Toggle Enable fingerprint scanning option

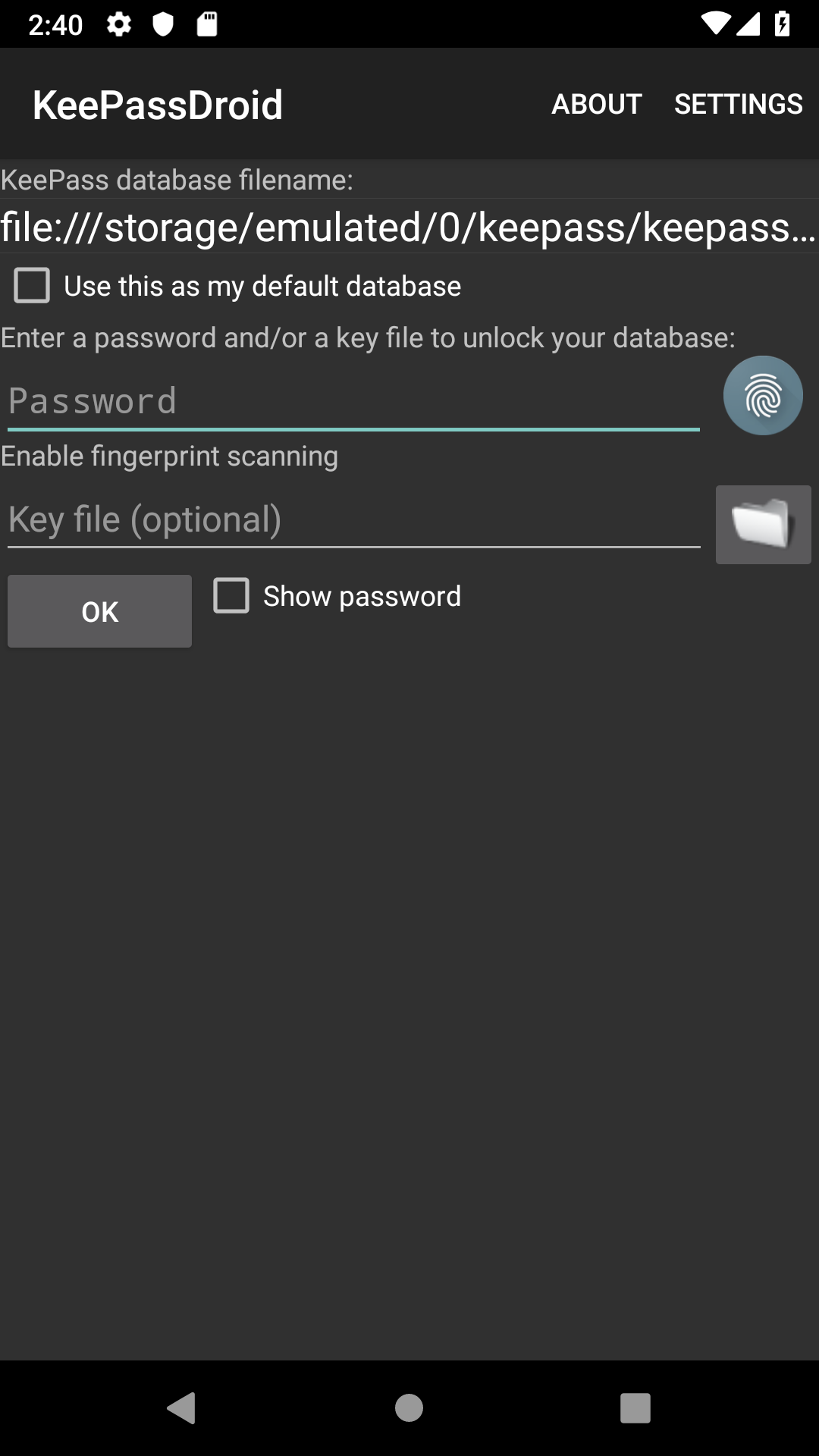(x=169, y=456)
